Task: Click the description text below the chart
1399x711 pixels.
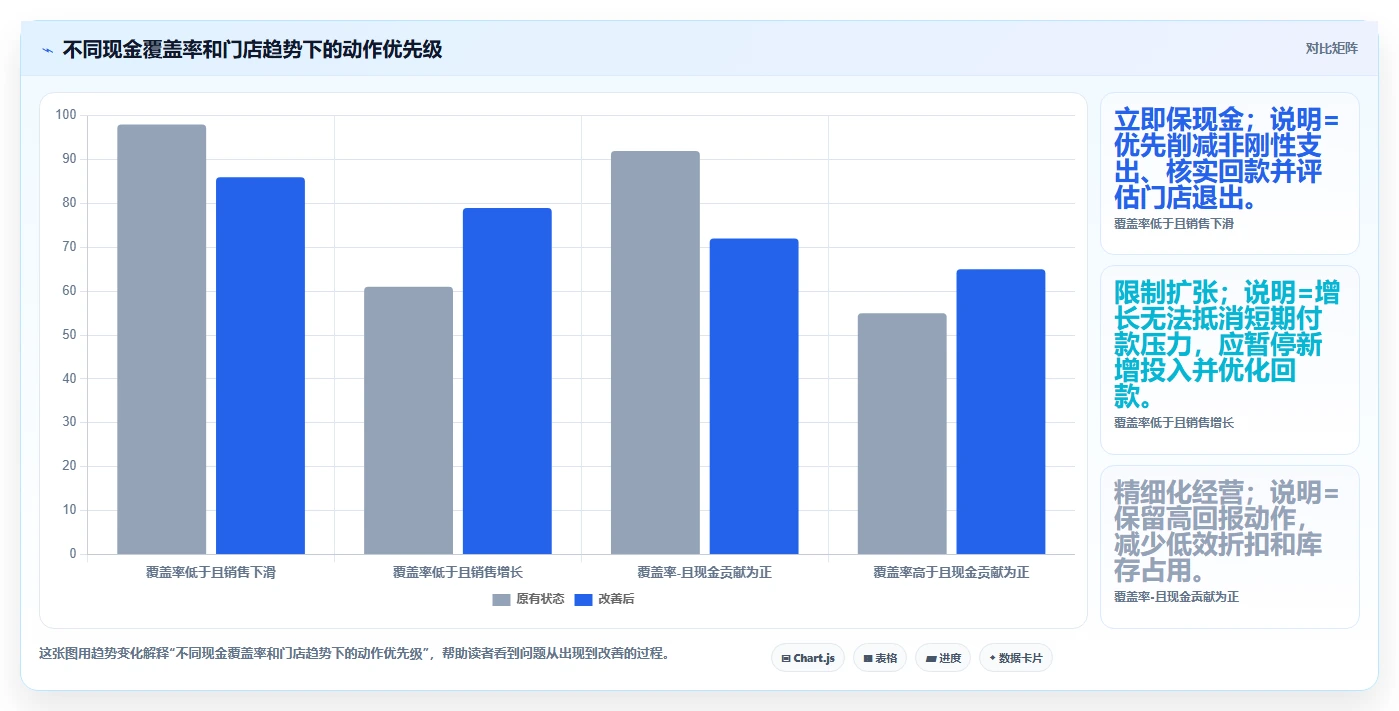Action: click(x=354, y=654)
